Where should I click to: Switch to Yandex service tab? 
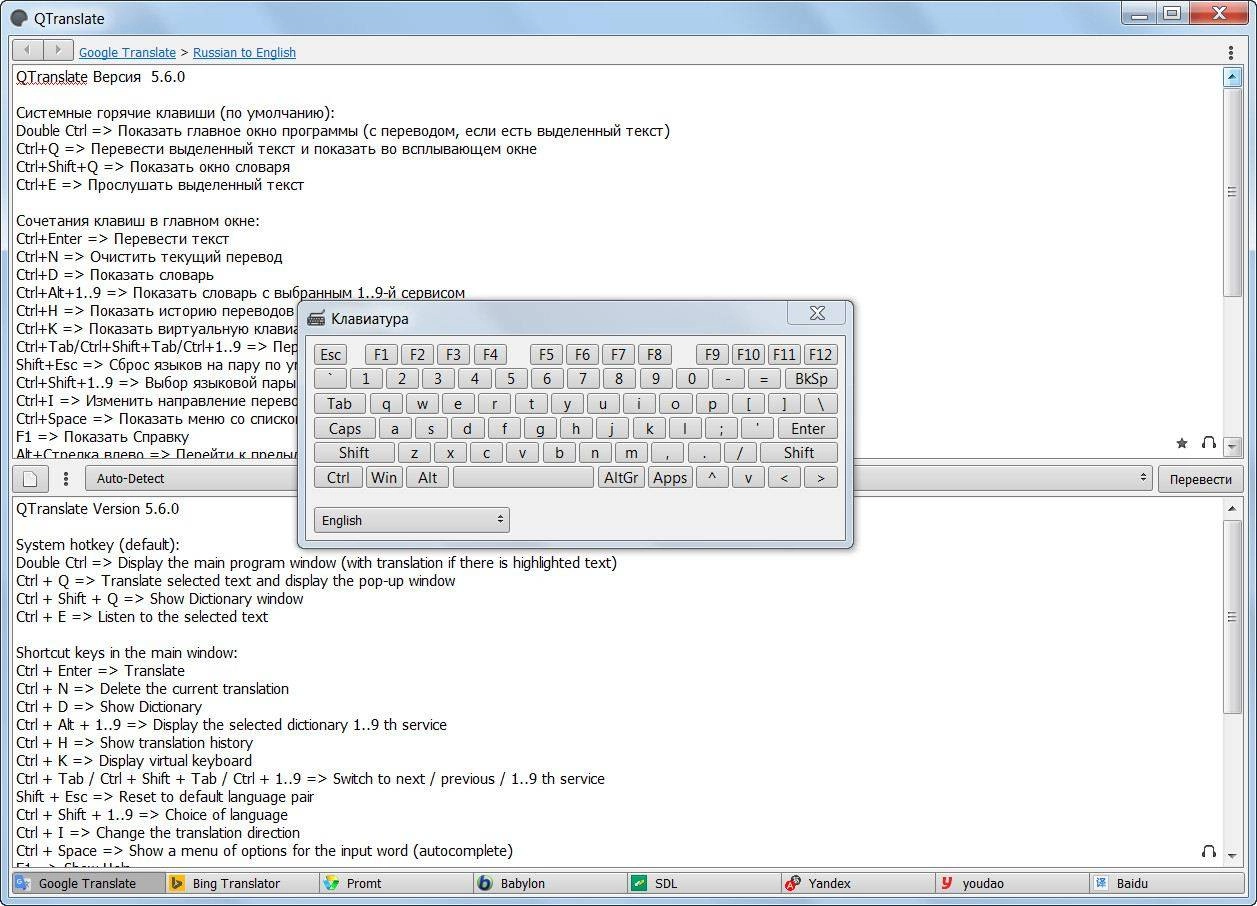point(858,883)
